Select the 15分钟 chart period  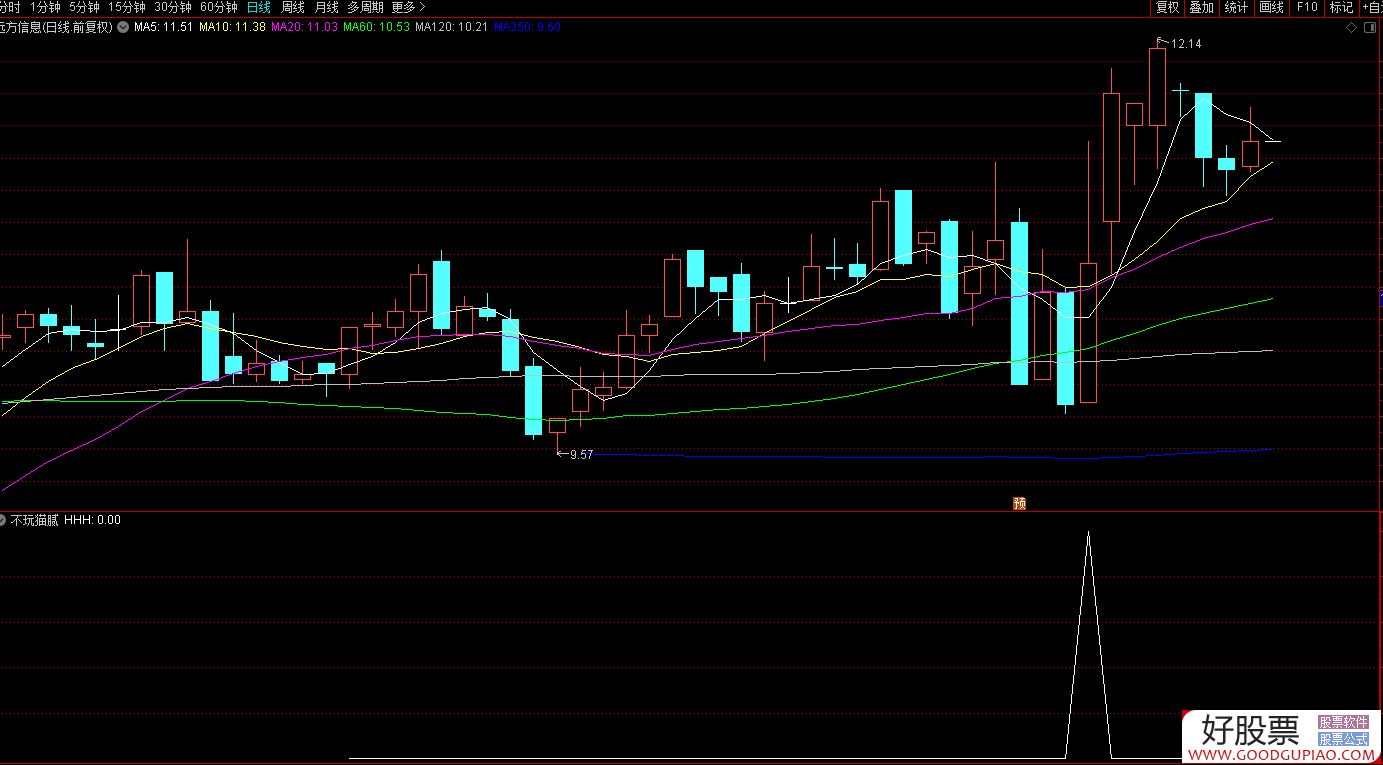pyautogui.click(x=127, y=7)
